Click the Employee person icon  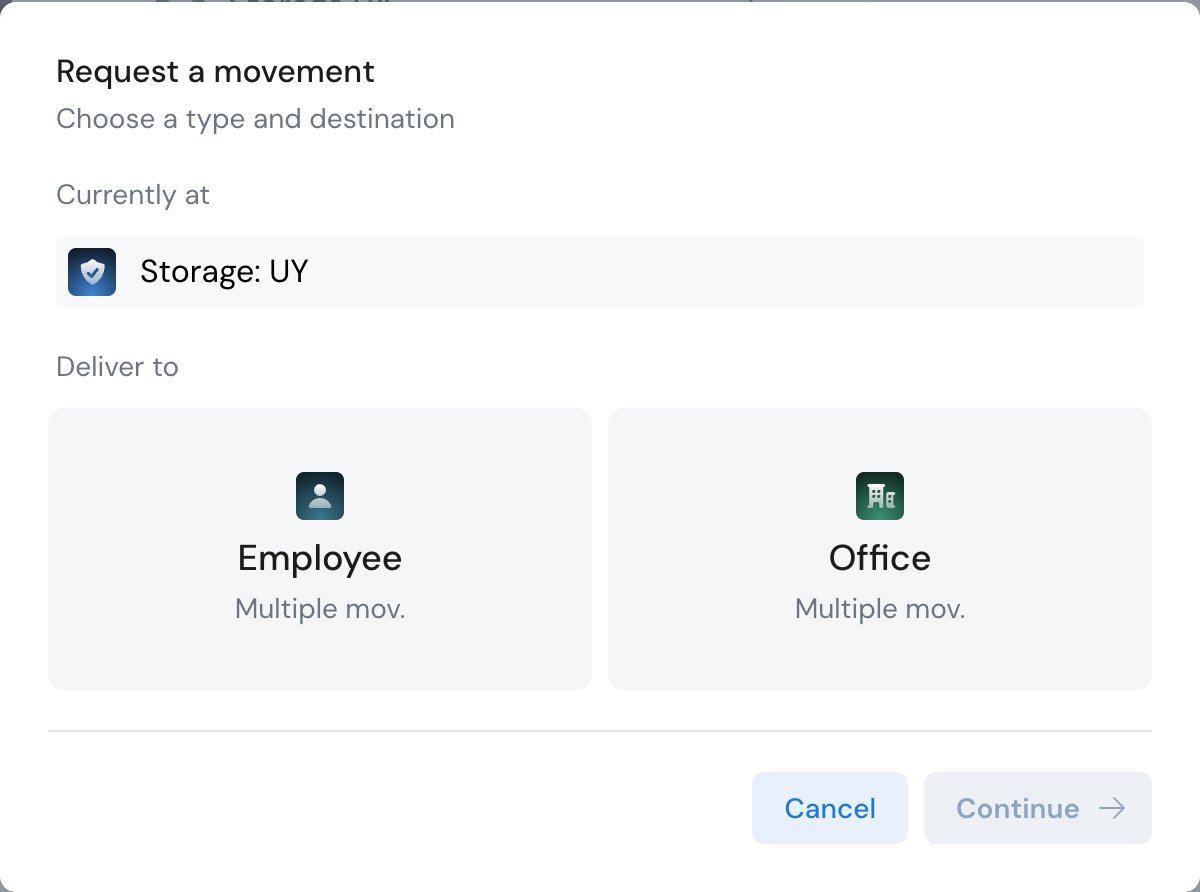(x=320, y=496)
